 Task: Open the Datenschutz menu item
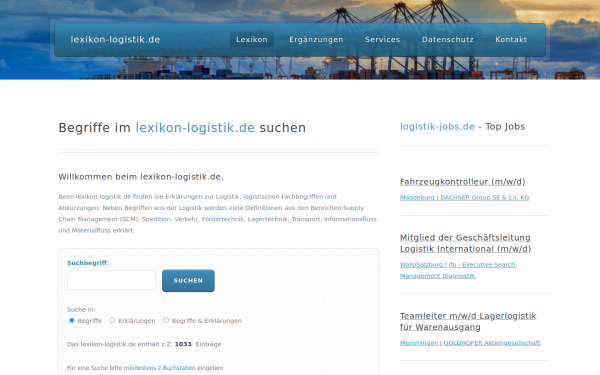click(447, 39)
